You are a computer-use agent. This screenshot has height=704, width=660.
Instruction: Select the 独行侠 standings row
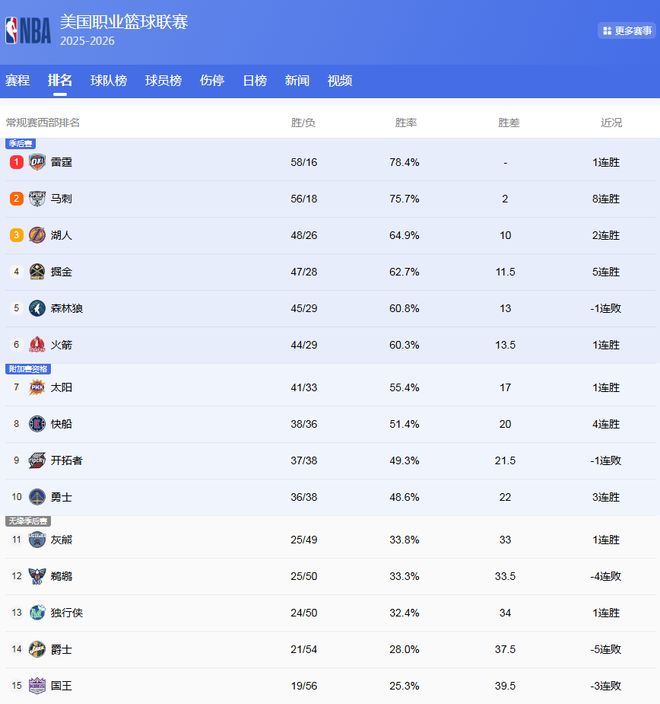coord(330,613)
